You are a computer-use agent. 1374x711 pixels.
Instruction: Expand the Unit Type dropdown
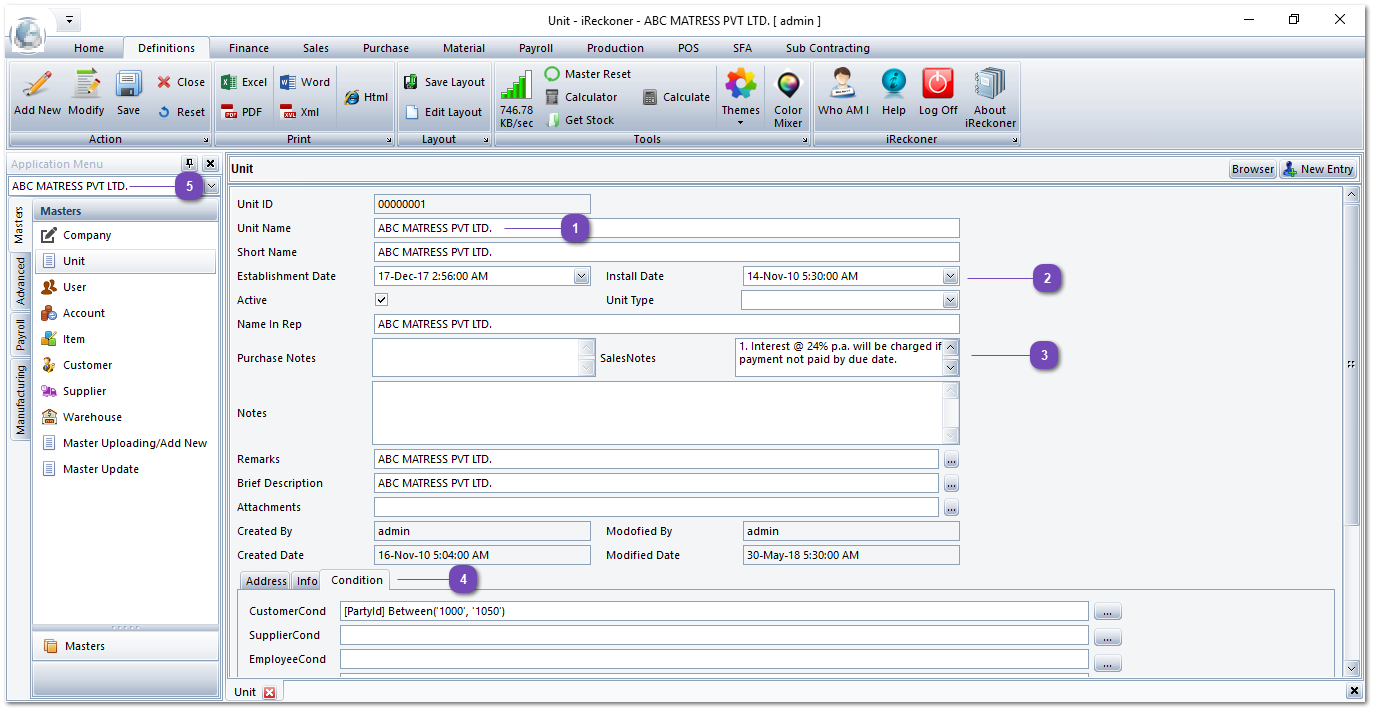950,300
